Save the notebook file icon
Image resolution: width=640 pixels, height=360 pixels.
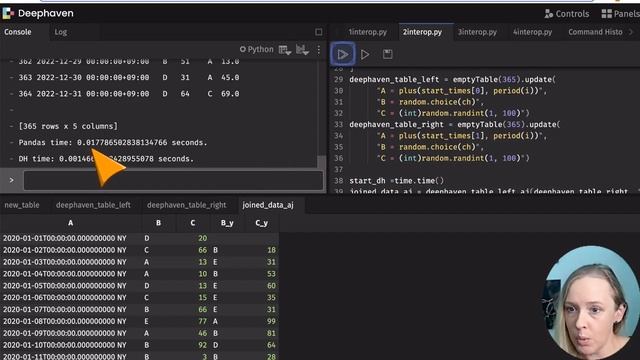[x=387, y=54]
